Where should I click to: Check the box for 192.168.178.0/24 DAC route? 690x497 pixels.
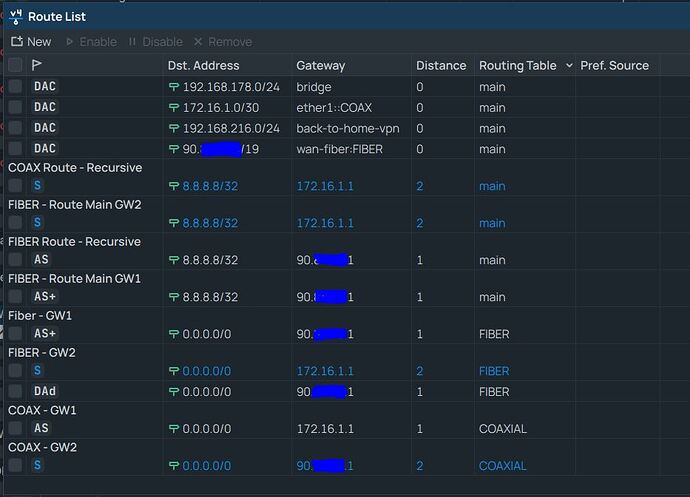(x=15, y=87)
